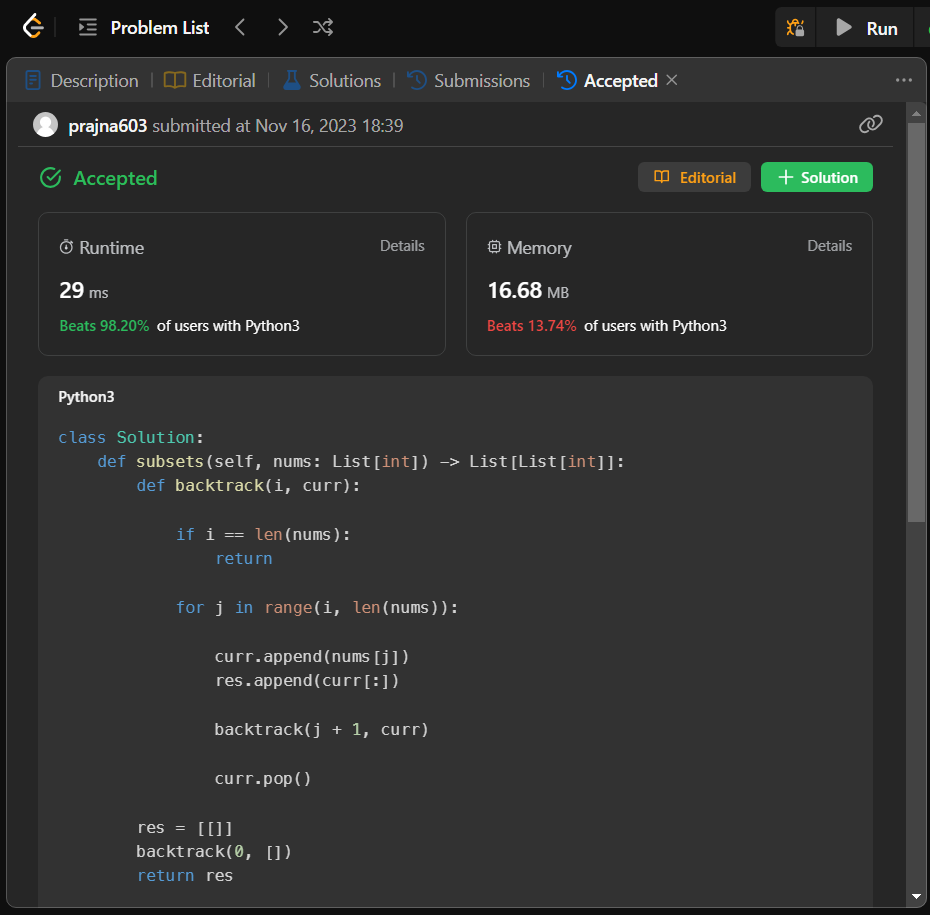Click the green Solution button
The height and width of the screenshot is (915, 930).
pyautogui.click(x=817, y=178)
